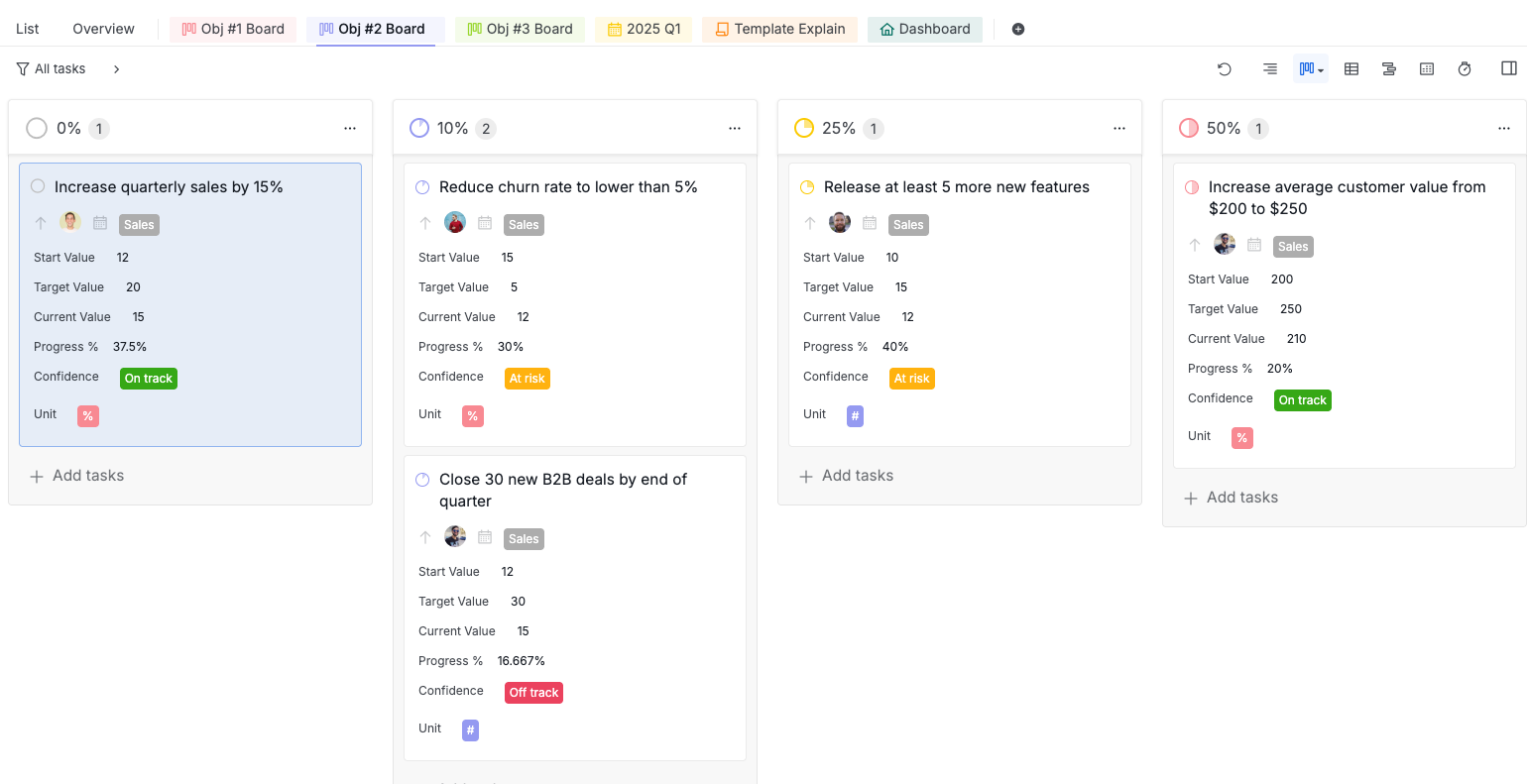Click % unit badge on Increase quarterly sales card
The width and height of the screenshot is (1527, 784).
pyautogui.click(x=88, y=416)
